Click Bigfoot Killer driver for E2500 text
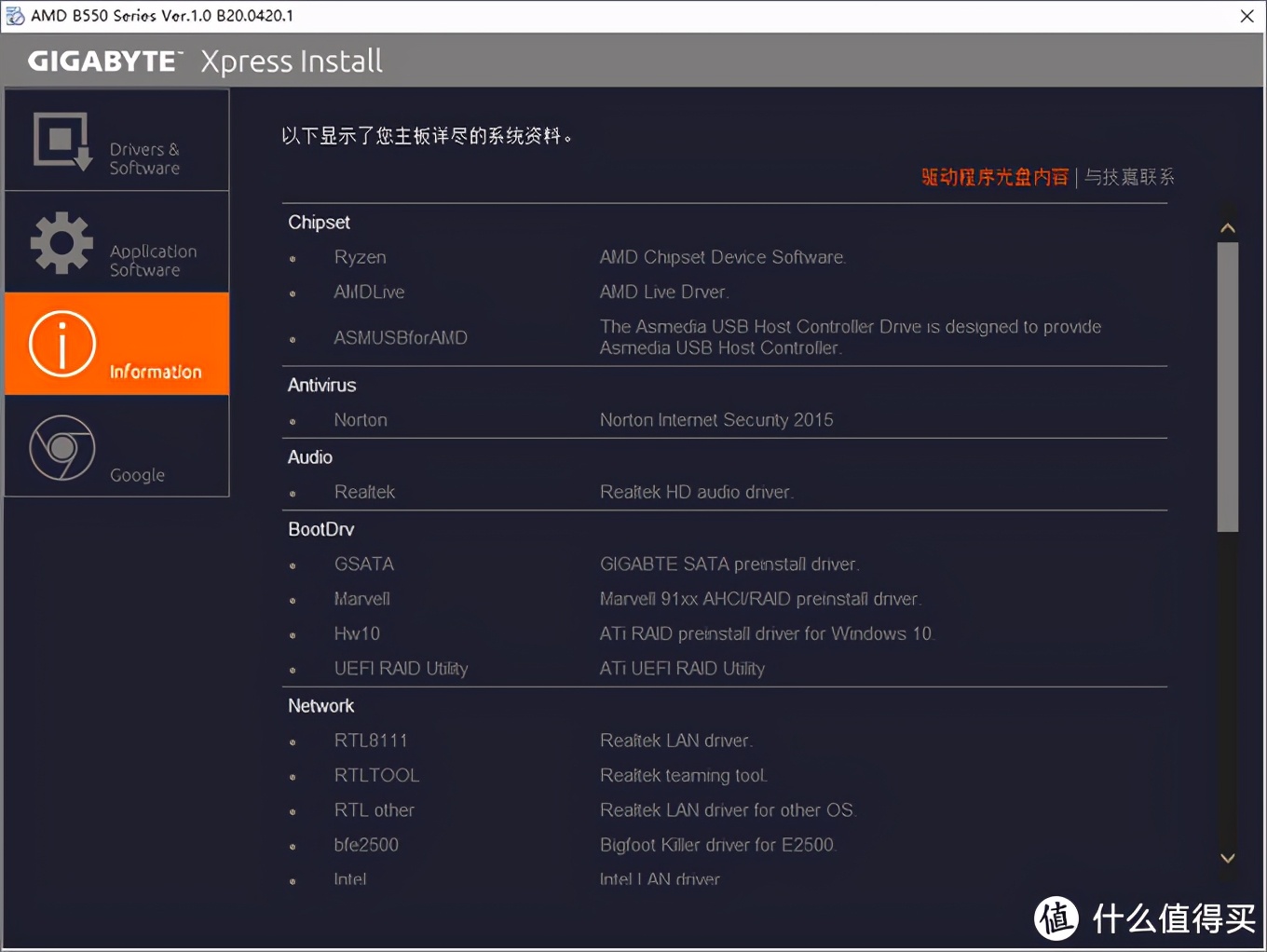1267x952 pixels. click(x=717, y=845)
